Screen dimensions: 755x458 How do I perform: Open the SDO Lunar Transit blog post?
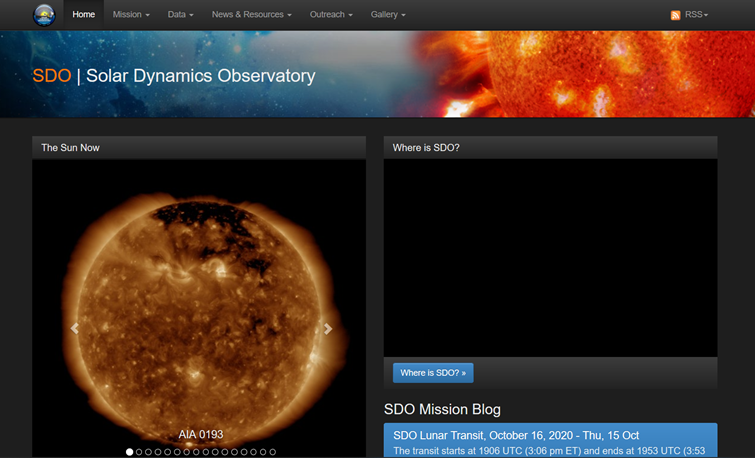[x=516, y=435]
